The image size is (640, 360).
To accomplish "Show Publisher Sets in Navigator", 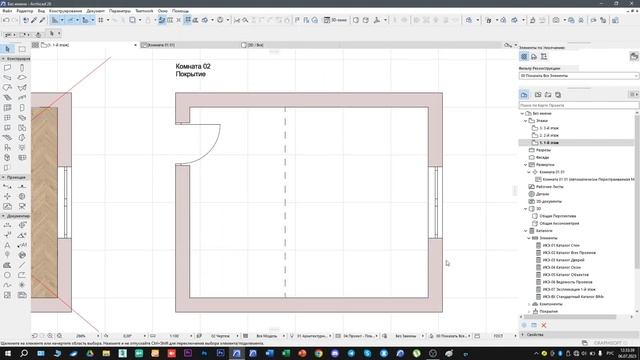I will 558,95.
